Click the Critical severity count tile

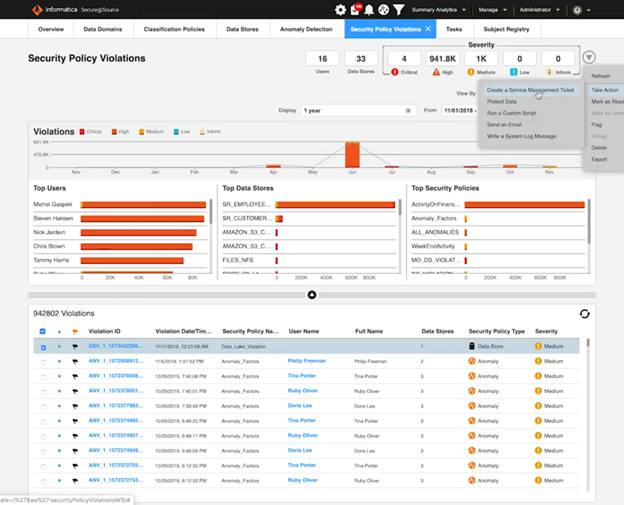click(x=403, y=59)
